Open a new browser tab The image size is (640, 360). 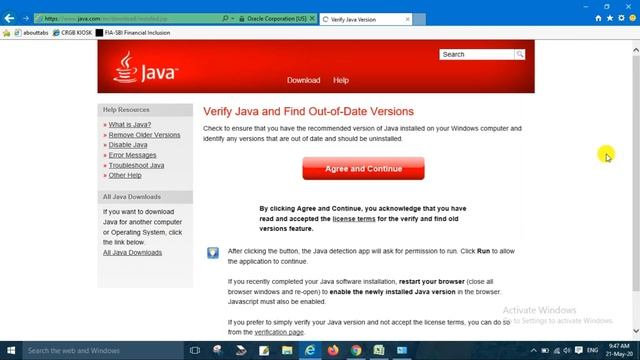(419, 19)
